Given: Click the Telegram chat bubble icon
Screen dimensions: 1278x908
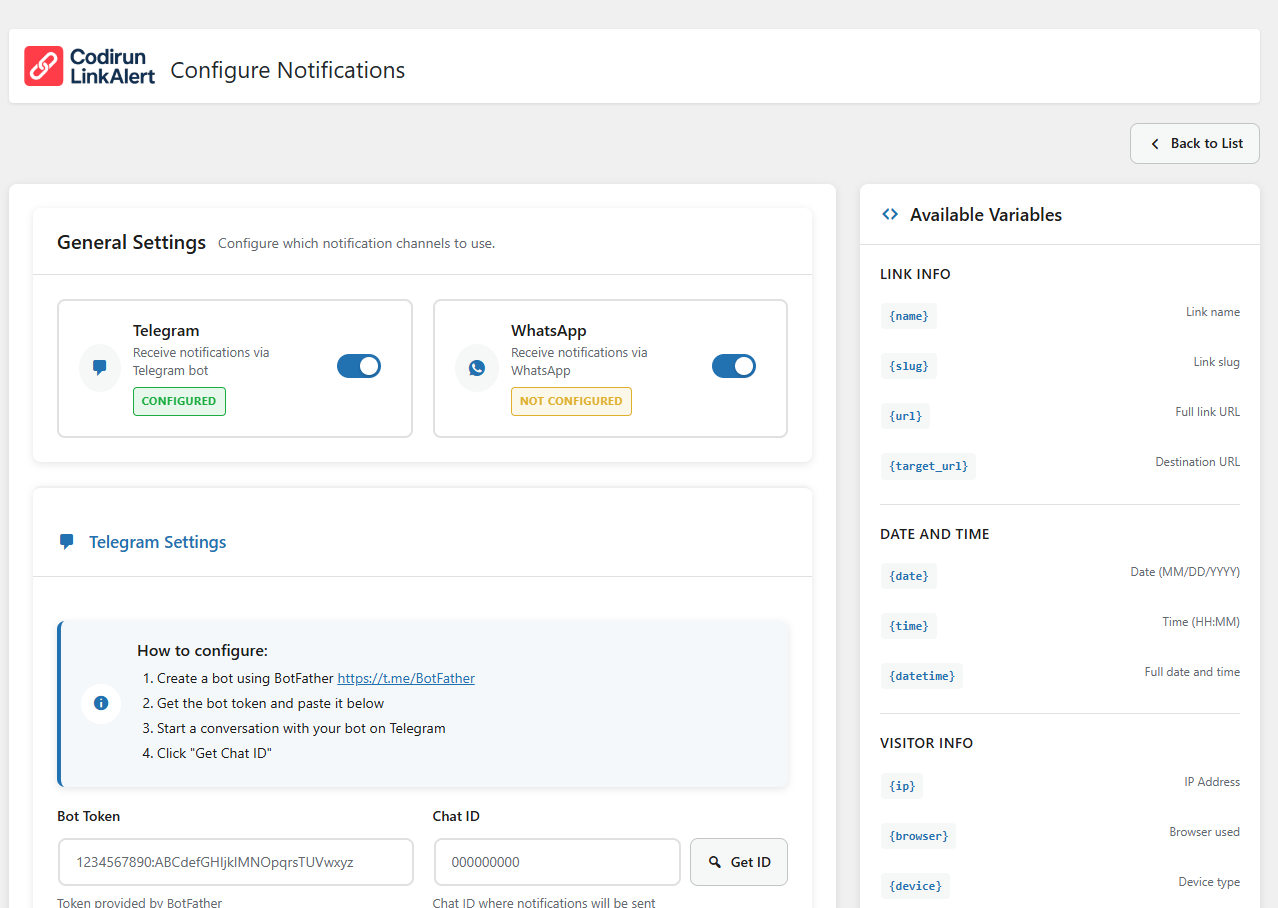Looking at the screenshot, I should (x=100, y=368).
